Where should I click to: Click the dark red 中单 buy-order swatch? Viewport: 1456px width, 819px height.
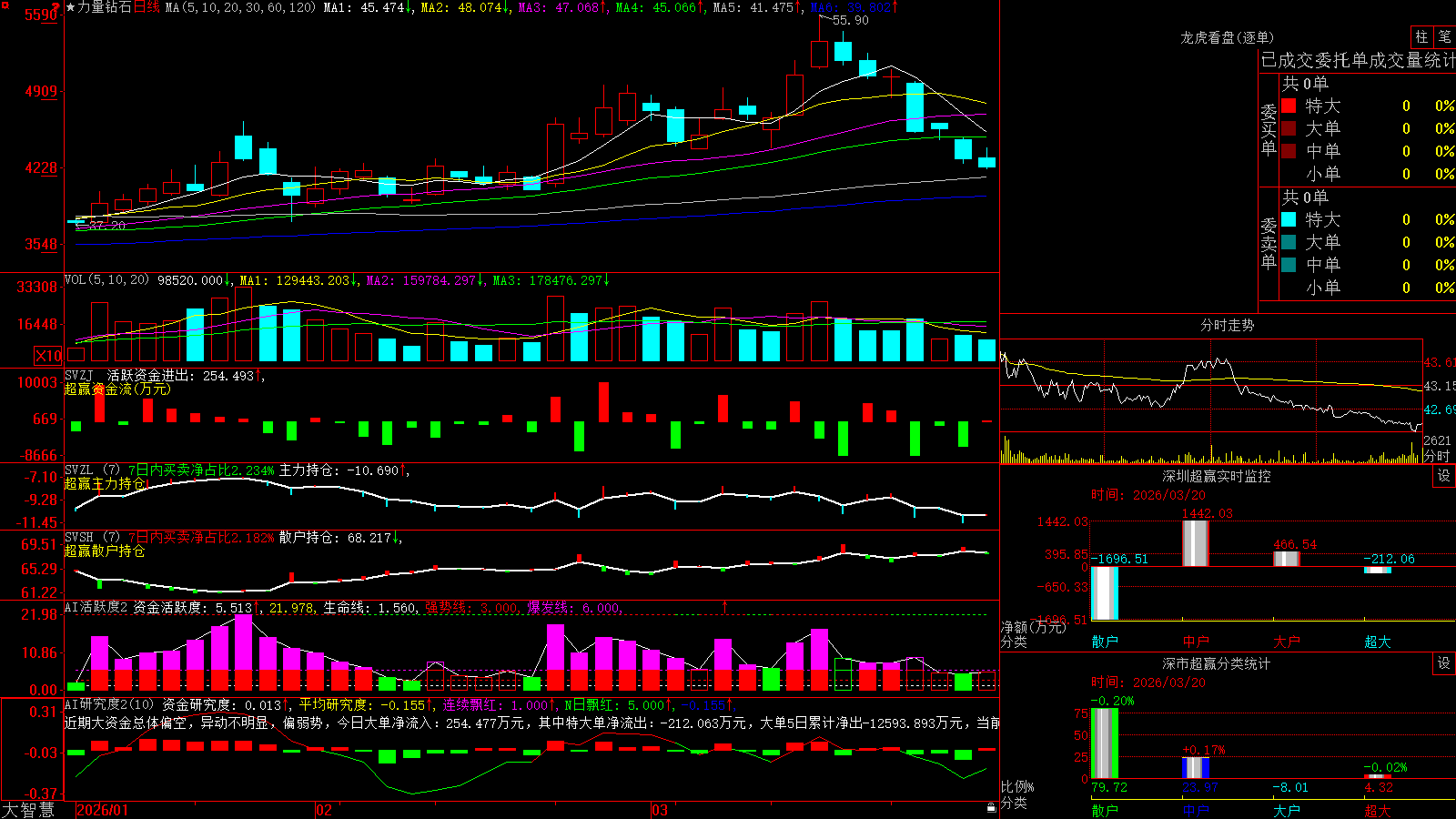(x=1289, y=151)
